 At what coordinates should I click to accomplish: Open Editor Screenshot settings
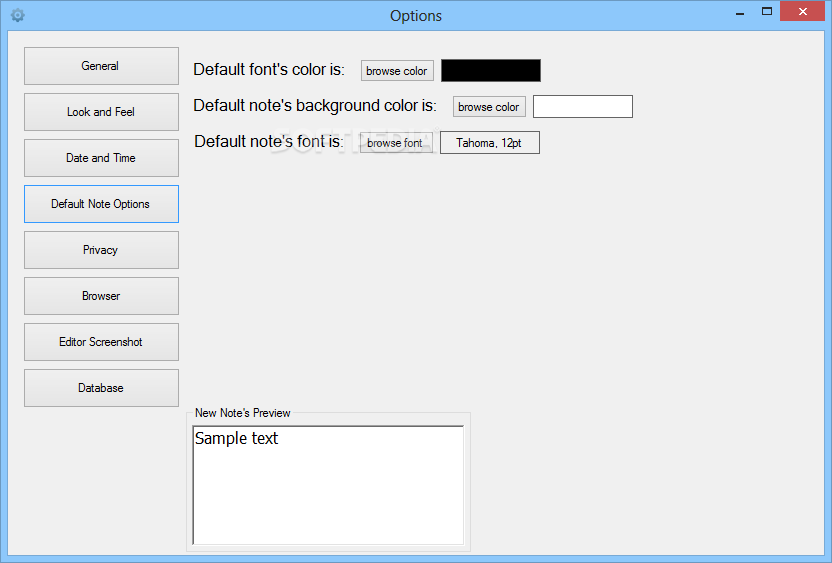[x=101, y=342]
